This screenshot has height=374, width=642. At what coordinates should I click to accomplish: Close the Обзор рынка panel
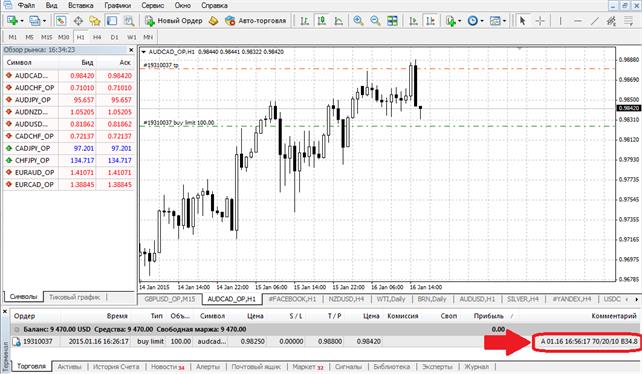(x=131, y=50)
